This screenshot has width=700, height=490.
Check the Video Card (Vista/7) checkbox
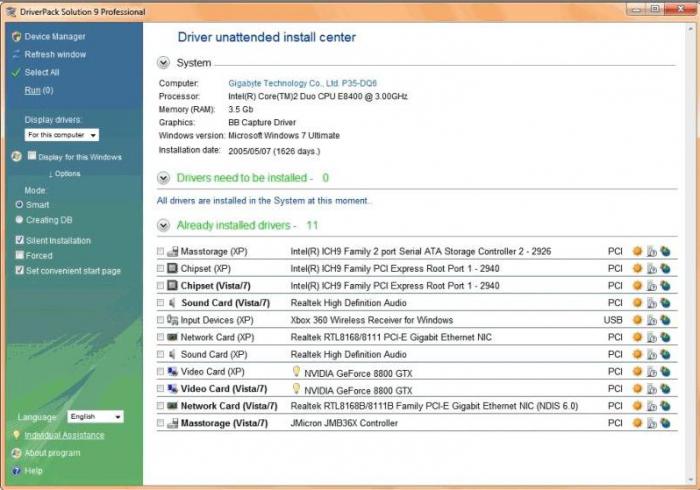tap(160, 389)
